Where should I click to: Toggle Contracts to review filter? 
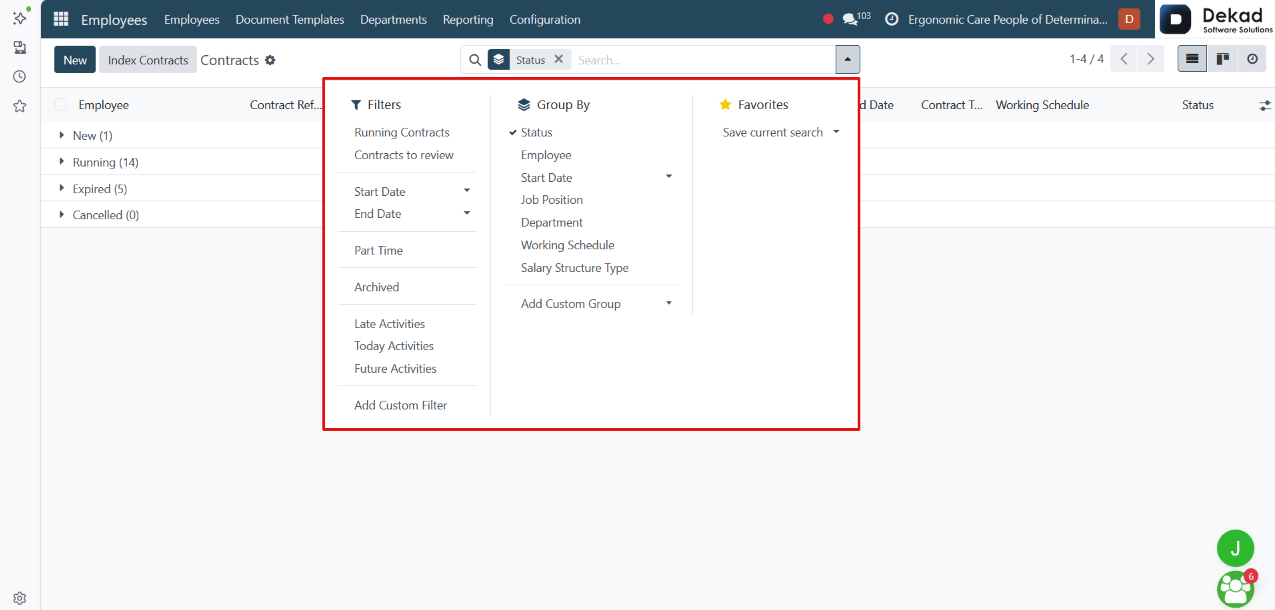pos(404,155)
